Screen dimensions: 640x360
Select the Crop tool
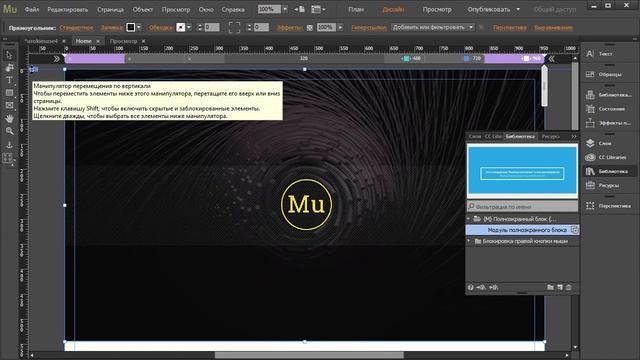(x=9, y=67)
